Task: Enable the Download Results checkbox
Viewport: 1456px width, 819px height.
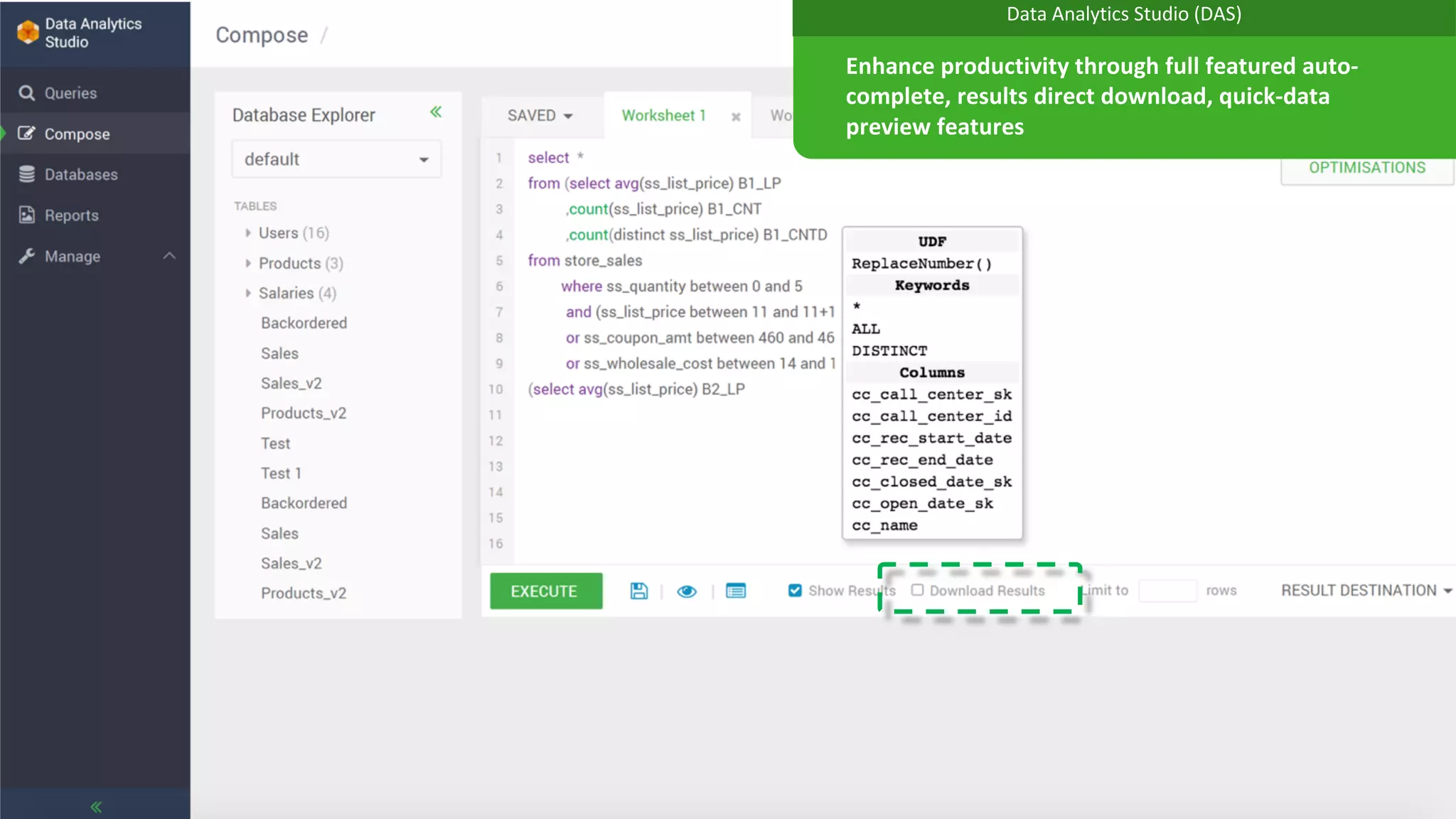Action: 917,590
